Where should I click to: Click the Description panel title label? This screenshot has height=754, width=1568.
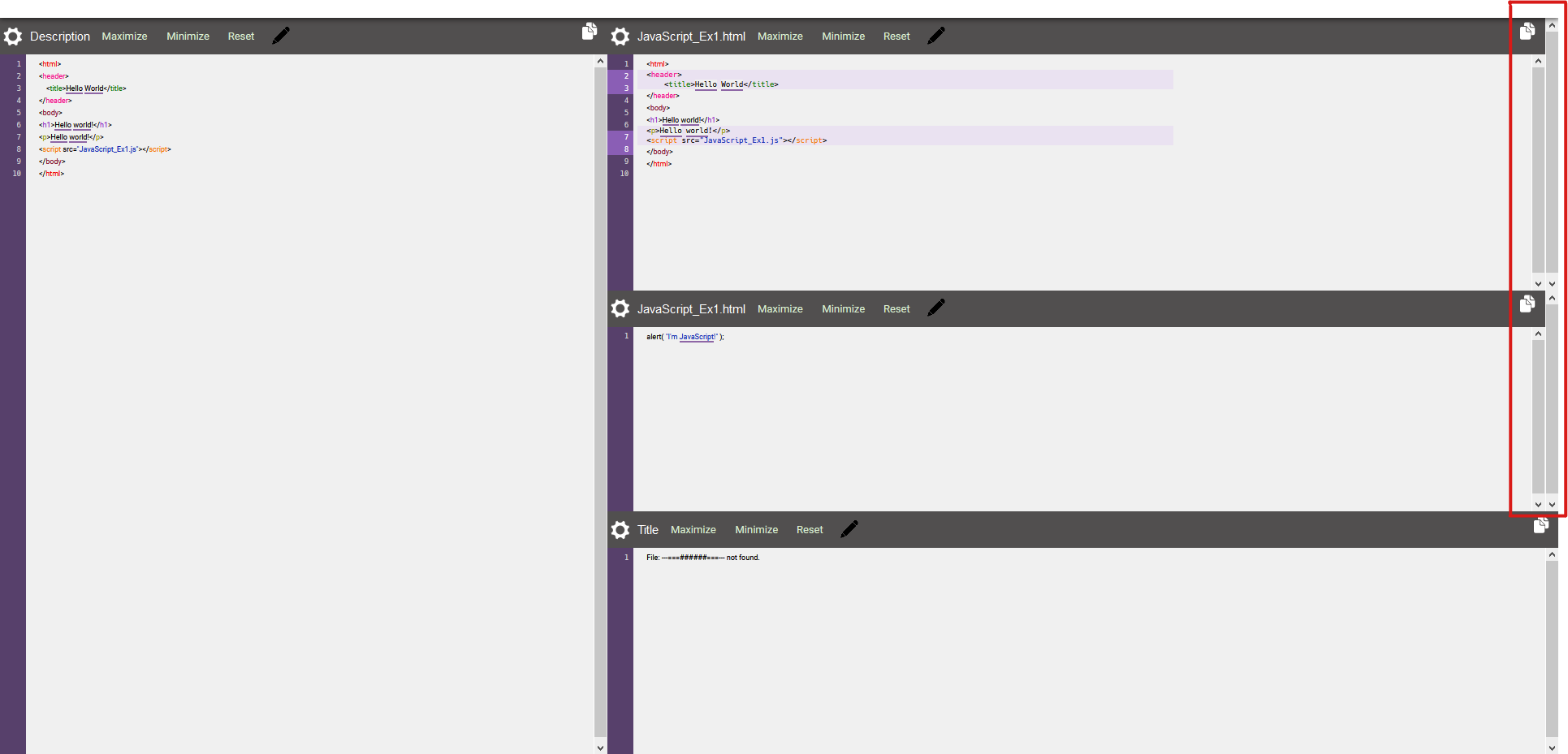(60, 37)
